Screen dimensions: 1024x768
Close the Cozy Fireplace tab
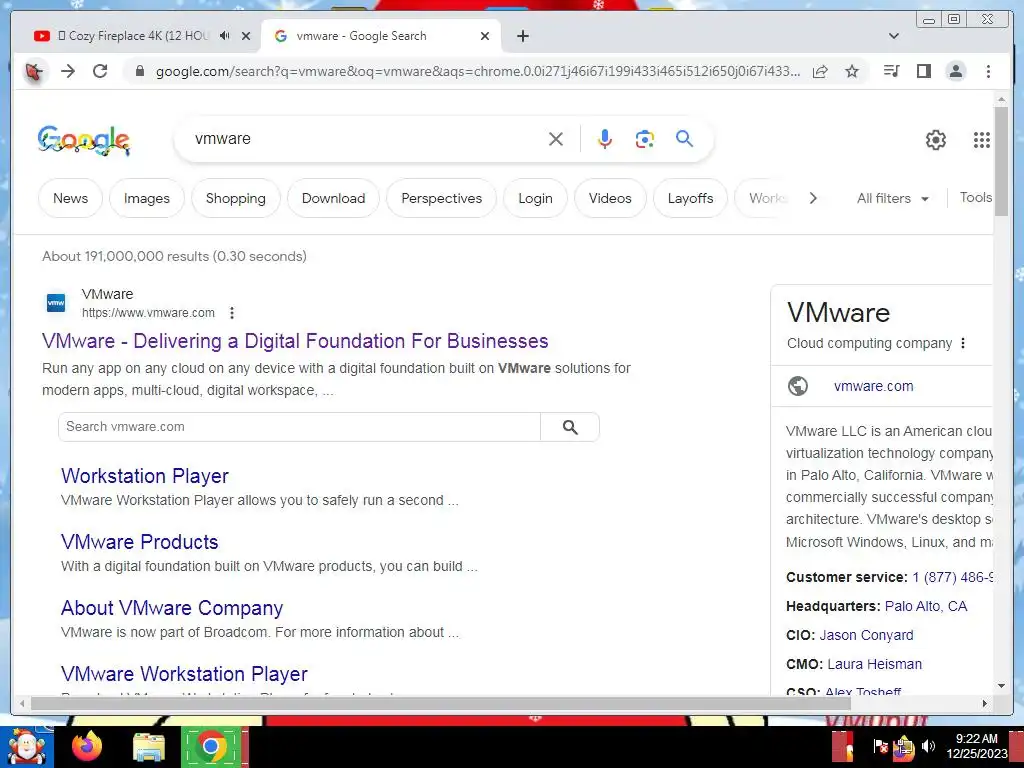click(246, 36)
